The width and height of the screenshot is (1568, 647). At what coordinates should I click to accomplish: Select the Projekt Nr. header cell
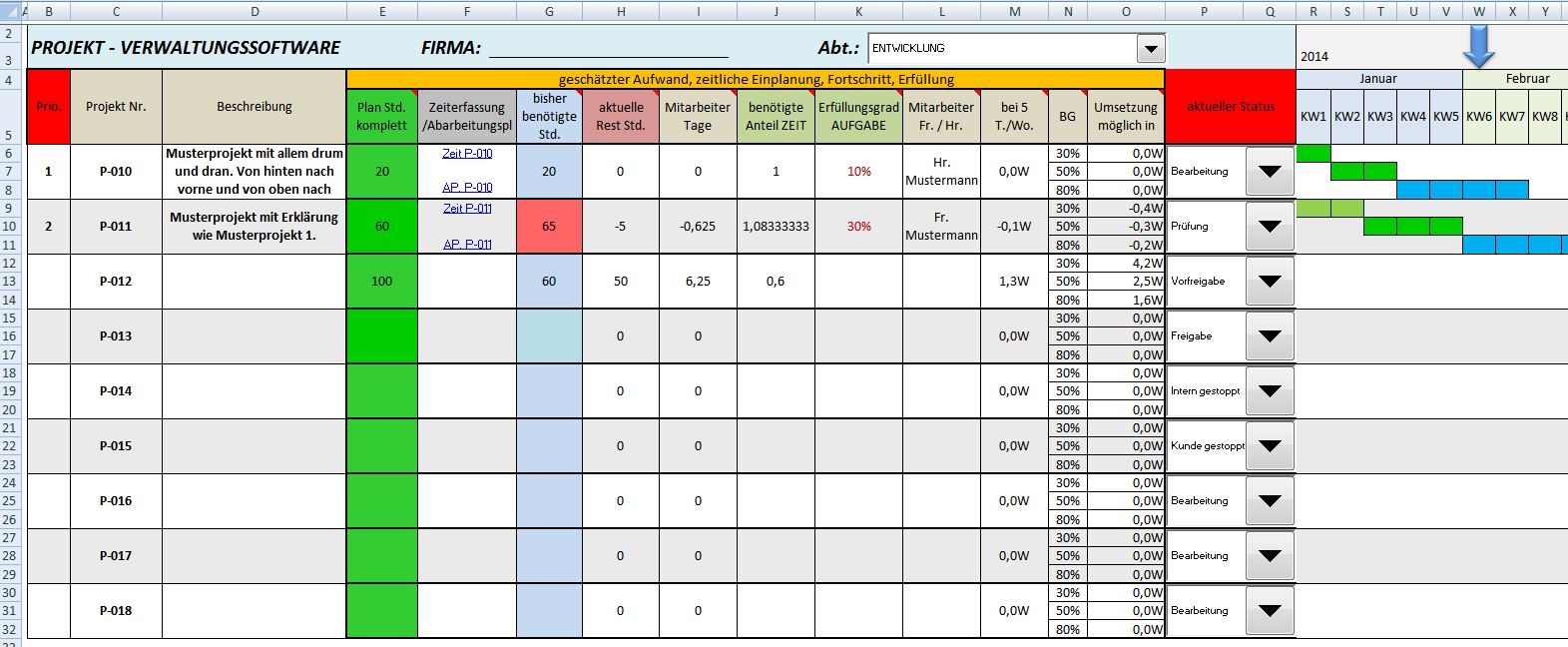[x=116, y=107]
